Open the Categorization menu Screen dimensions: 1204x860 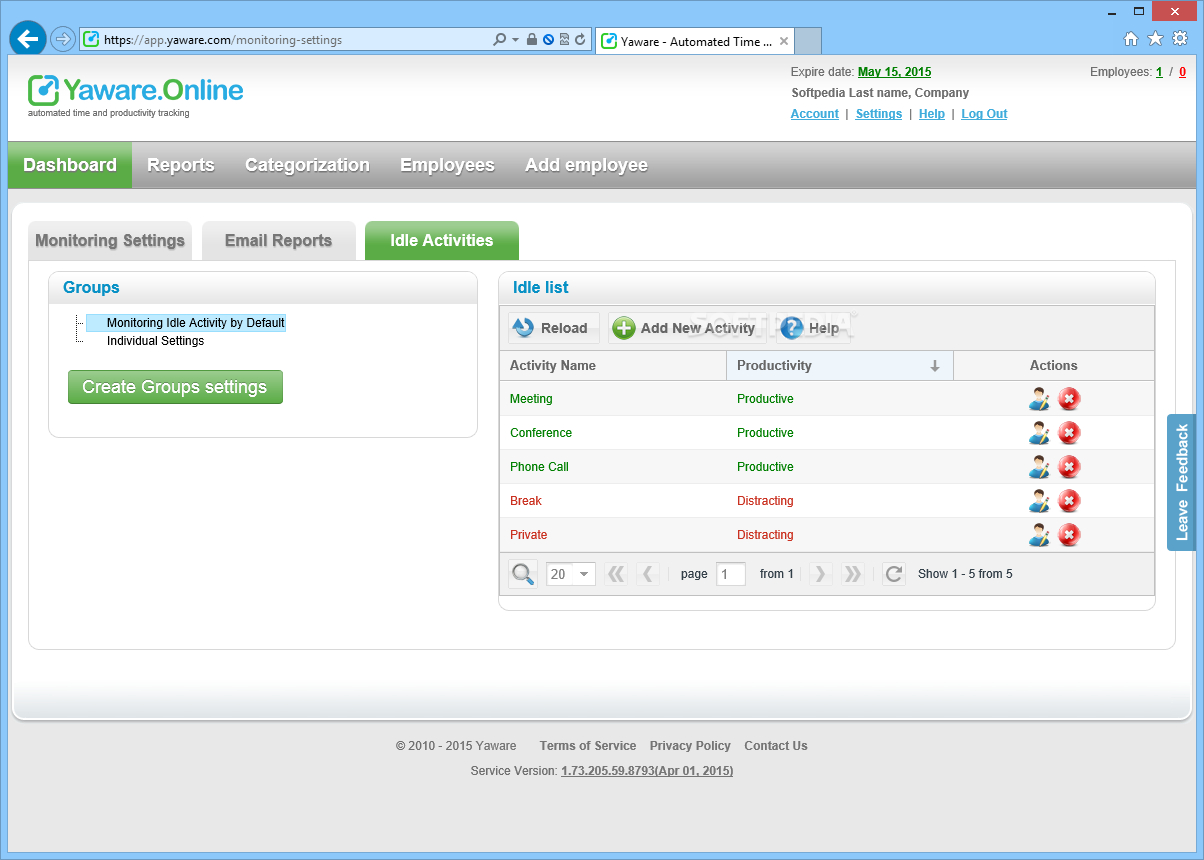307,165
